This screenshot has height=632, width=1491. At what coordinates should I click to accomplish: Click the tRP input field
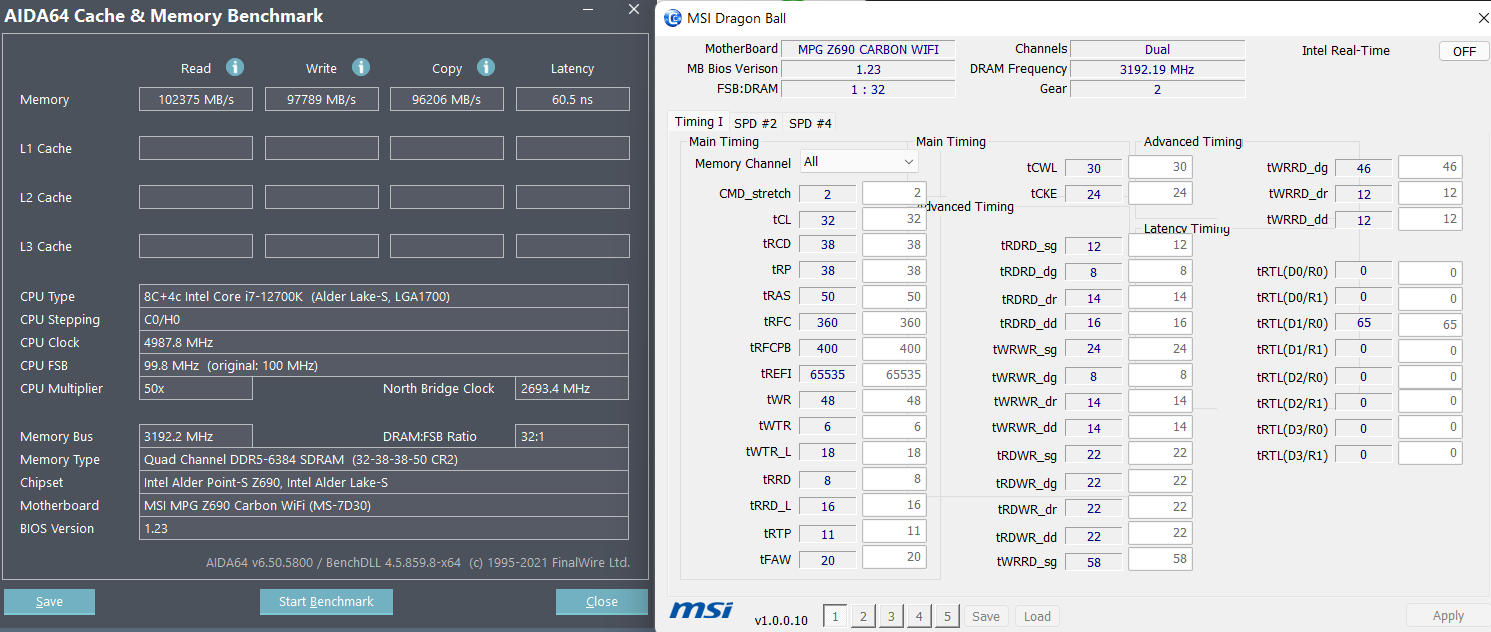point(894,271)
